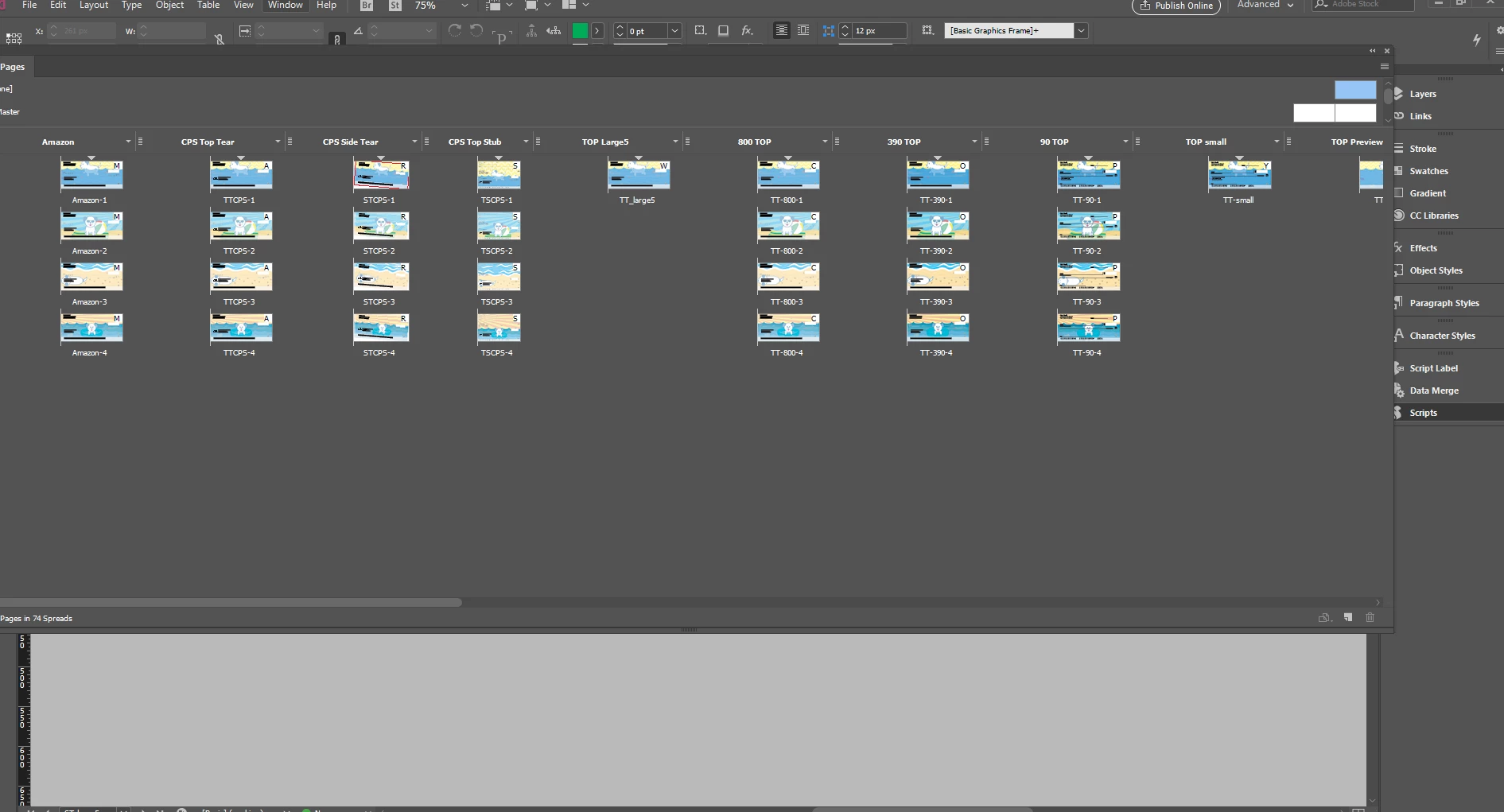Open the Layout menu
The height and width of the screenshot is (812, 1504).
coord(94,5)
